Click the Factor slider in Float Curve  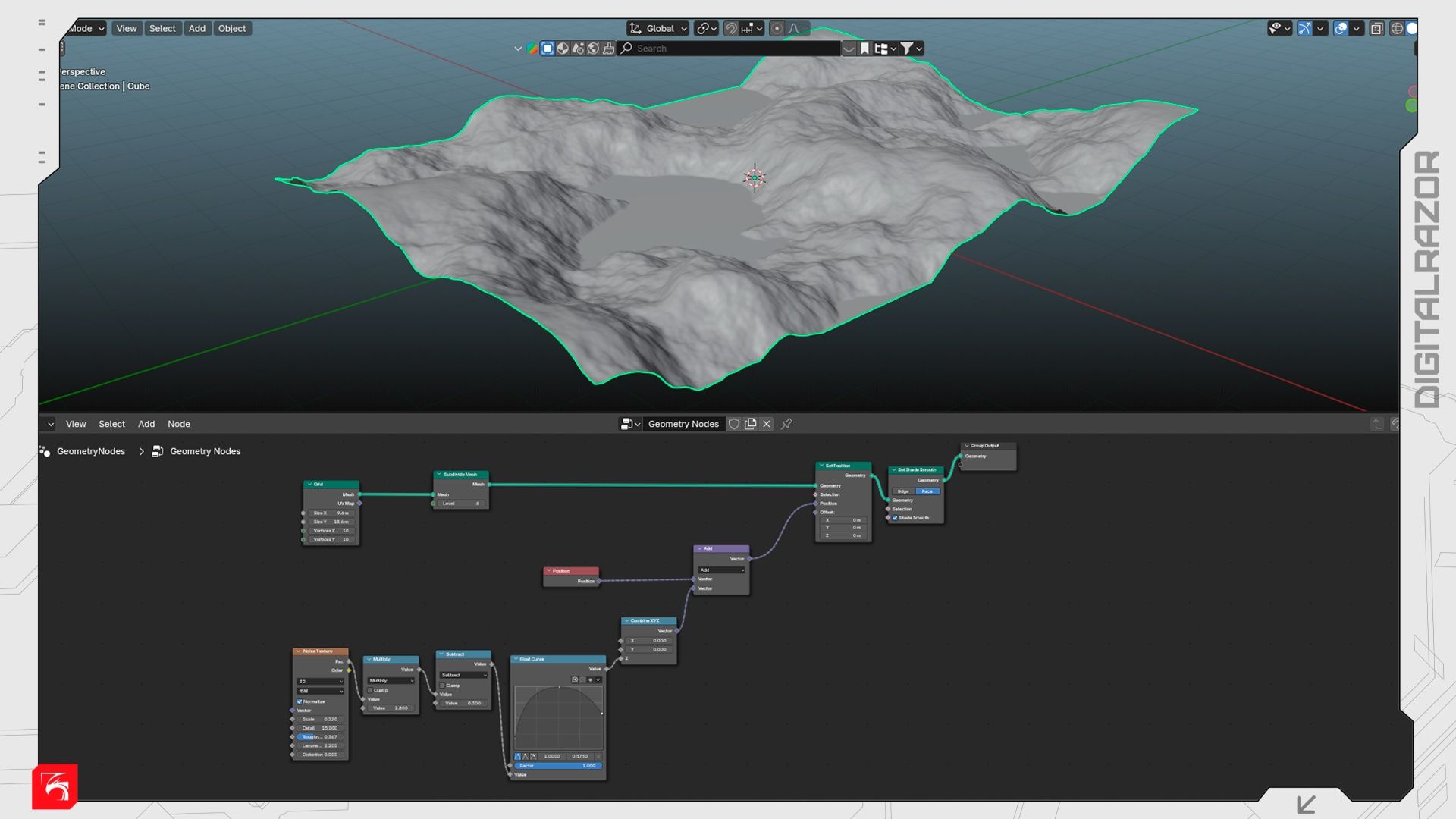tap(558, 766)
